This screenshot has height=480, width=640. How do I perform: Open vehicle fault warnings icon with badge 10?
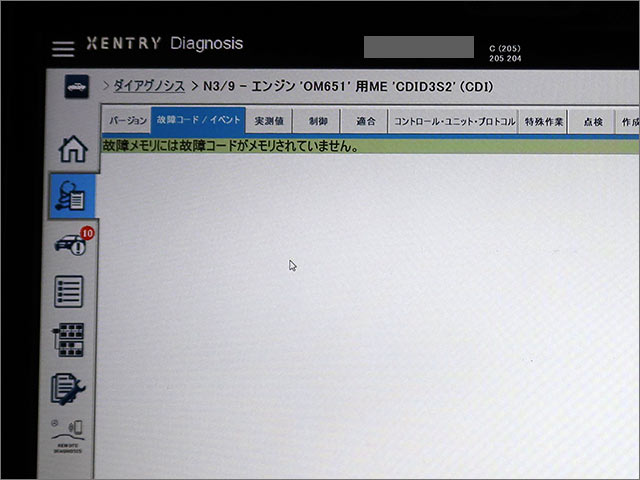tap(74, 242)
